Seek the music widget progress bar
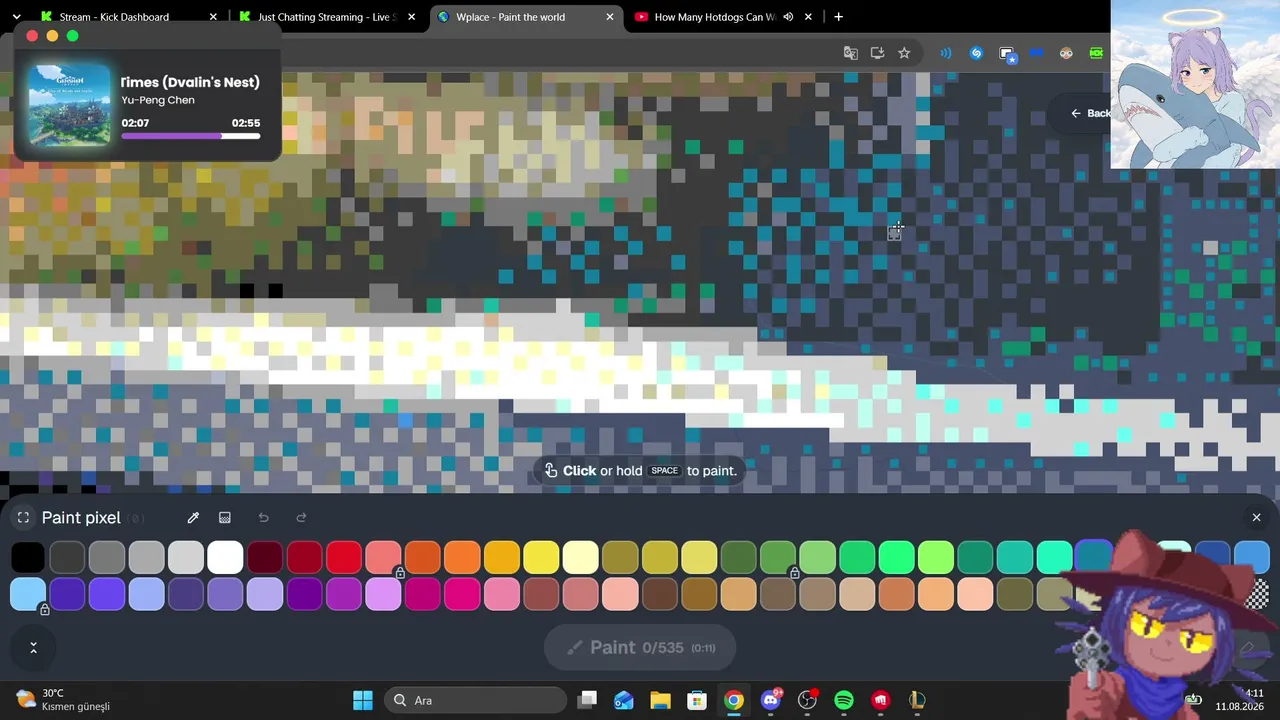 tap(191, 136)
